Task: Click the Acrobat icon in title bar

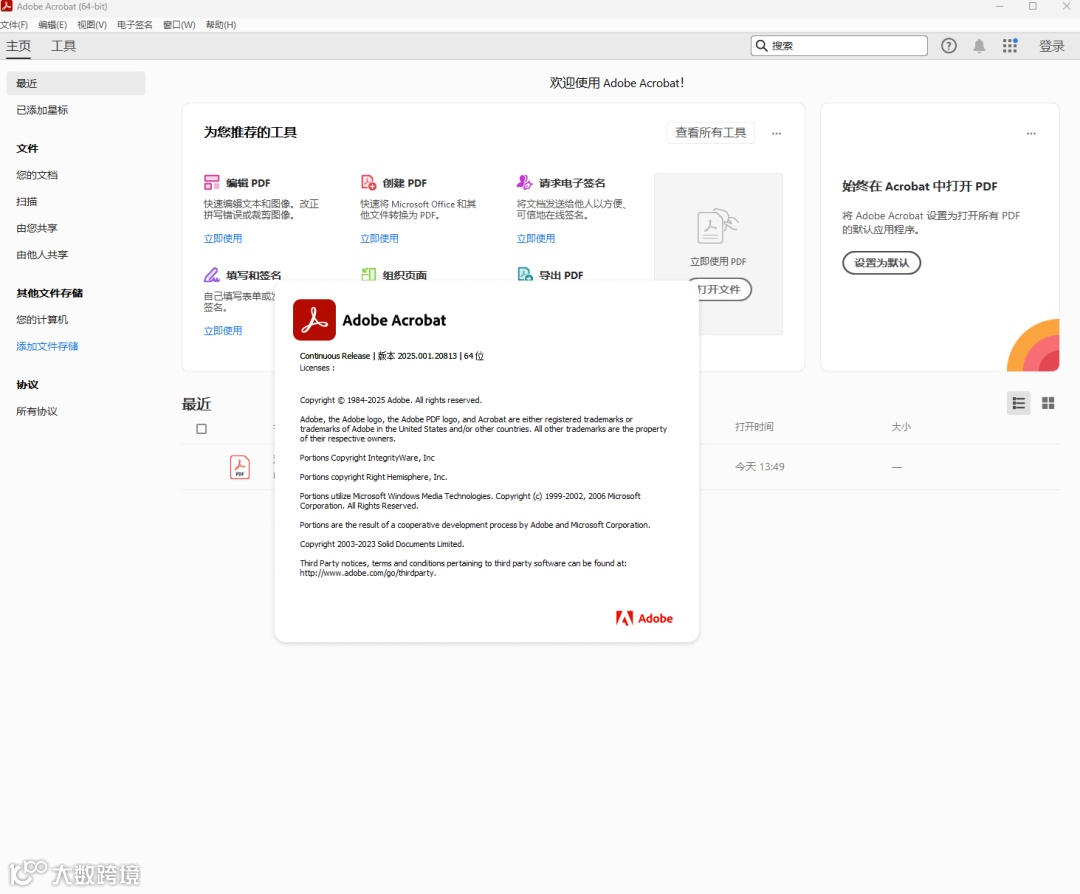Action: click(x=7, y=6)
